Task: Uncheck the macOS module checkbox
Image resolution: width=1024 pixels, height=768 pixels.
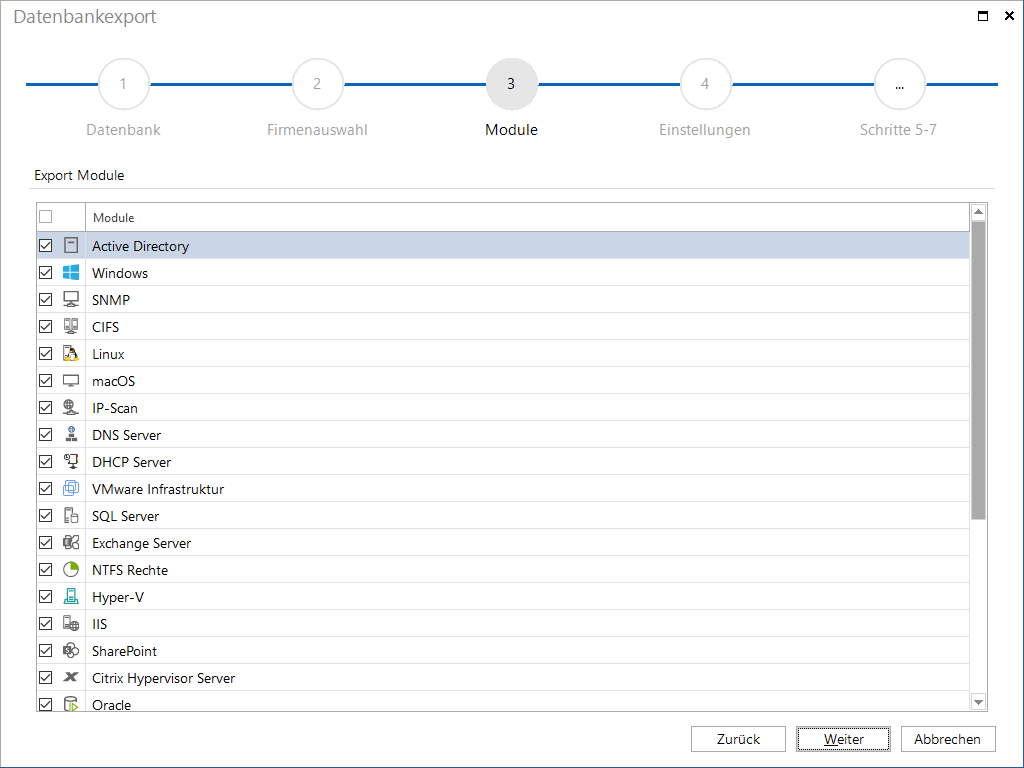Action: coord(46,380)
